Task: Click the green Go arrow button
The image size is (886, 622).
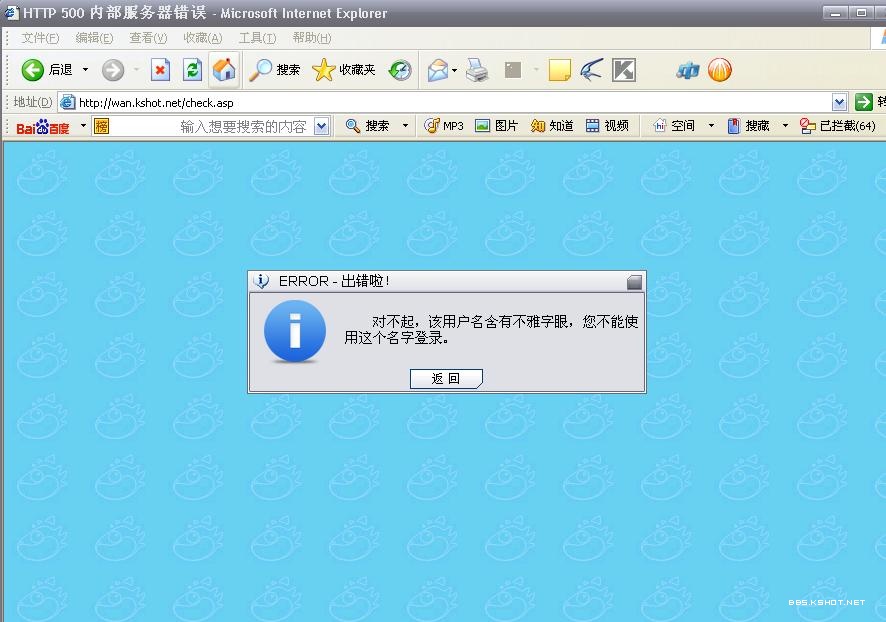Action: point(863,102)
